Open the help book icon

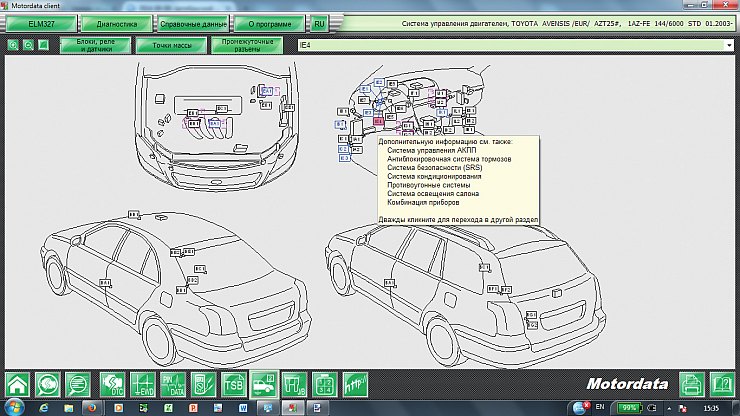[x=722, y=384]
